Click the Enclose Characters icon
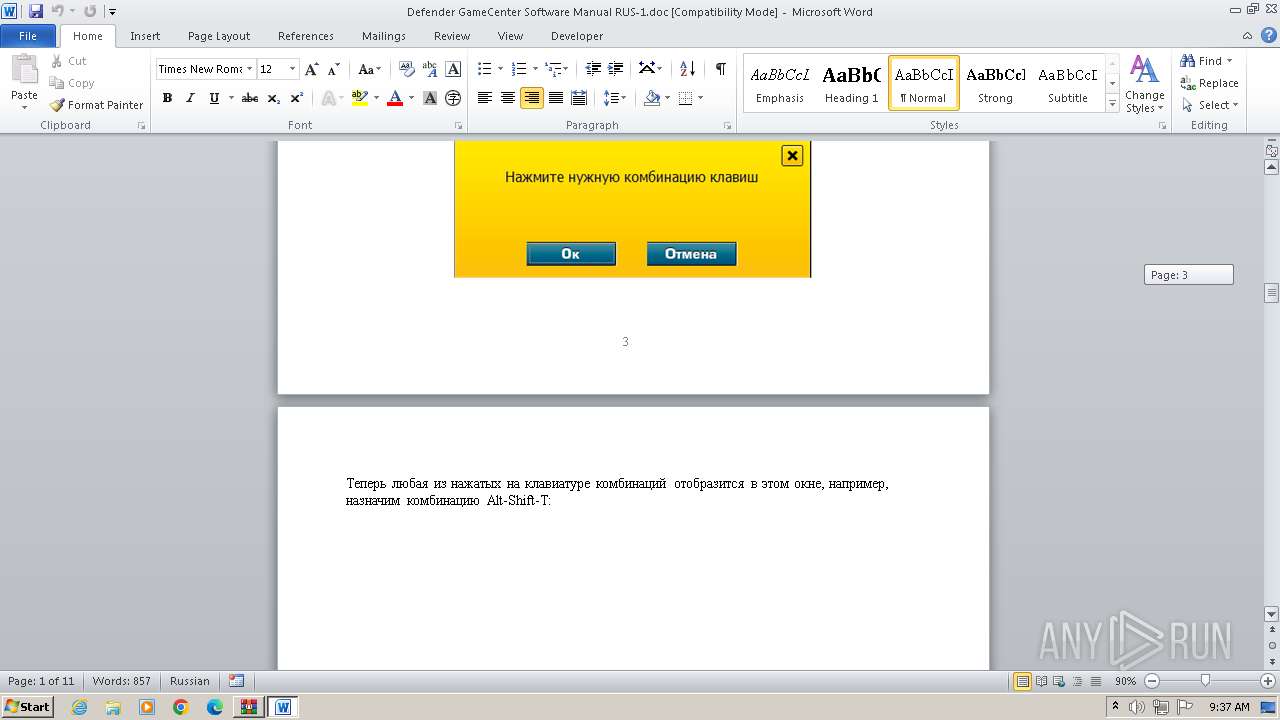 click(x=453, y=98)
